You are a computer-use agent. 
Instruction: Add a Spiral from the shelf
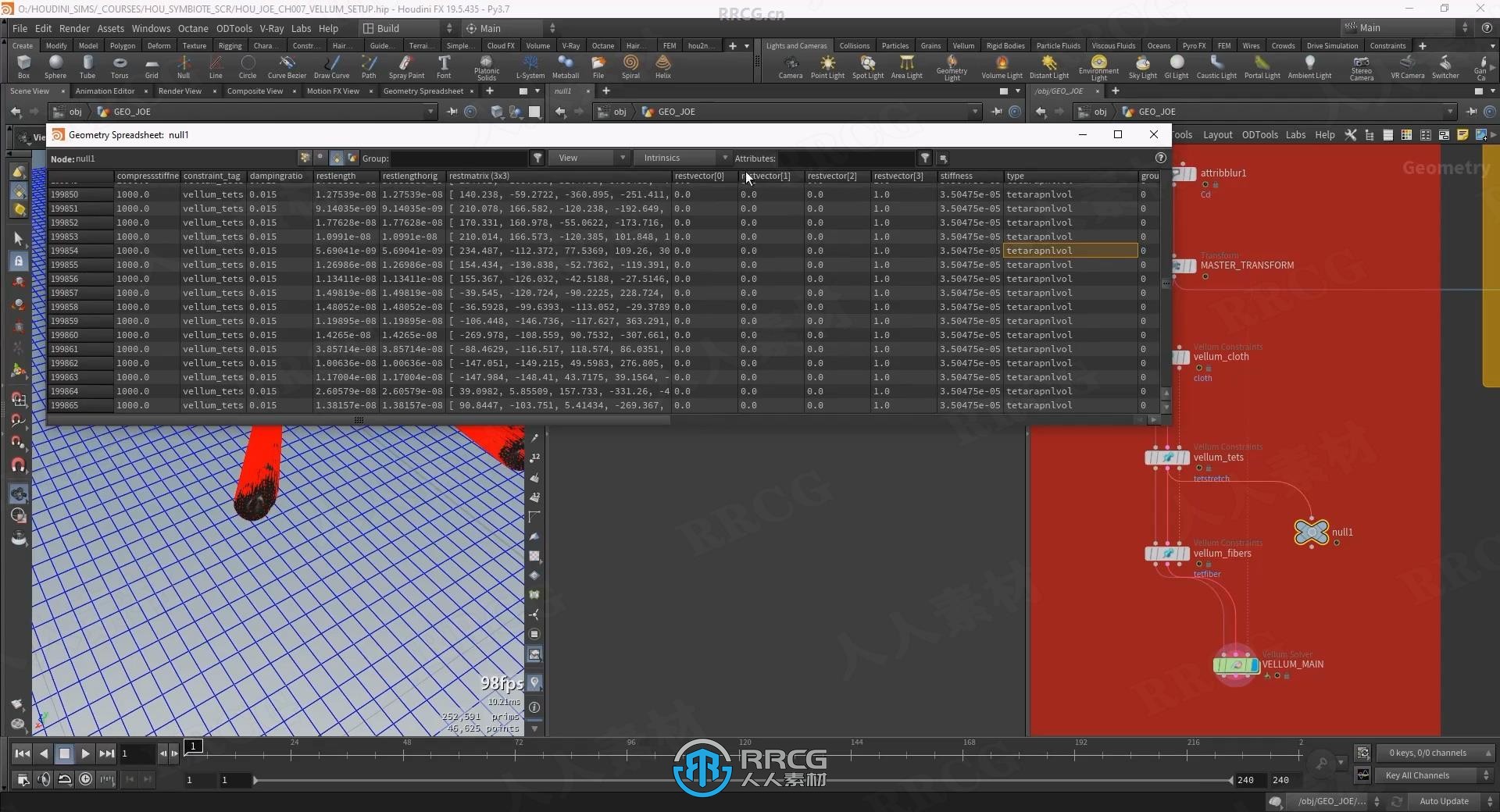click(x=630, y=67)
